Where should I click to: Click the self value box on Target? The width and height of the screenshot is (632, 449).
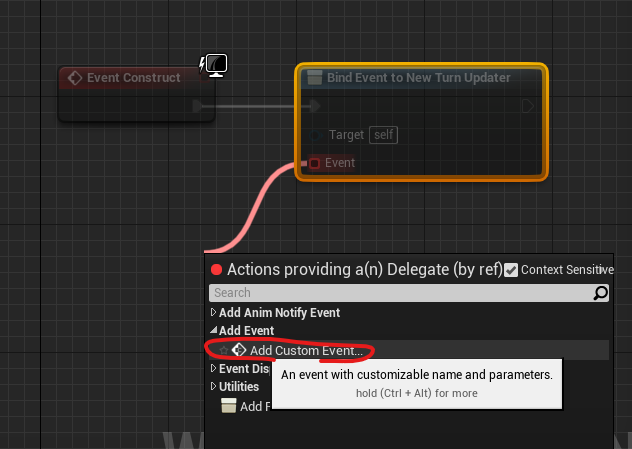point(383,135)
